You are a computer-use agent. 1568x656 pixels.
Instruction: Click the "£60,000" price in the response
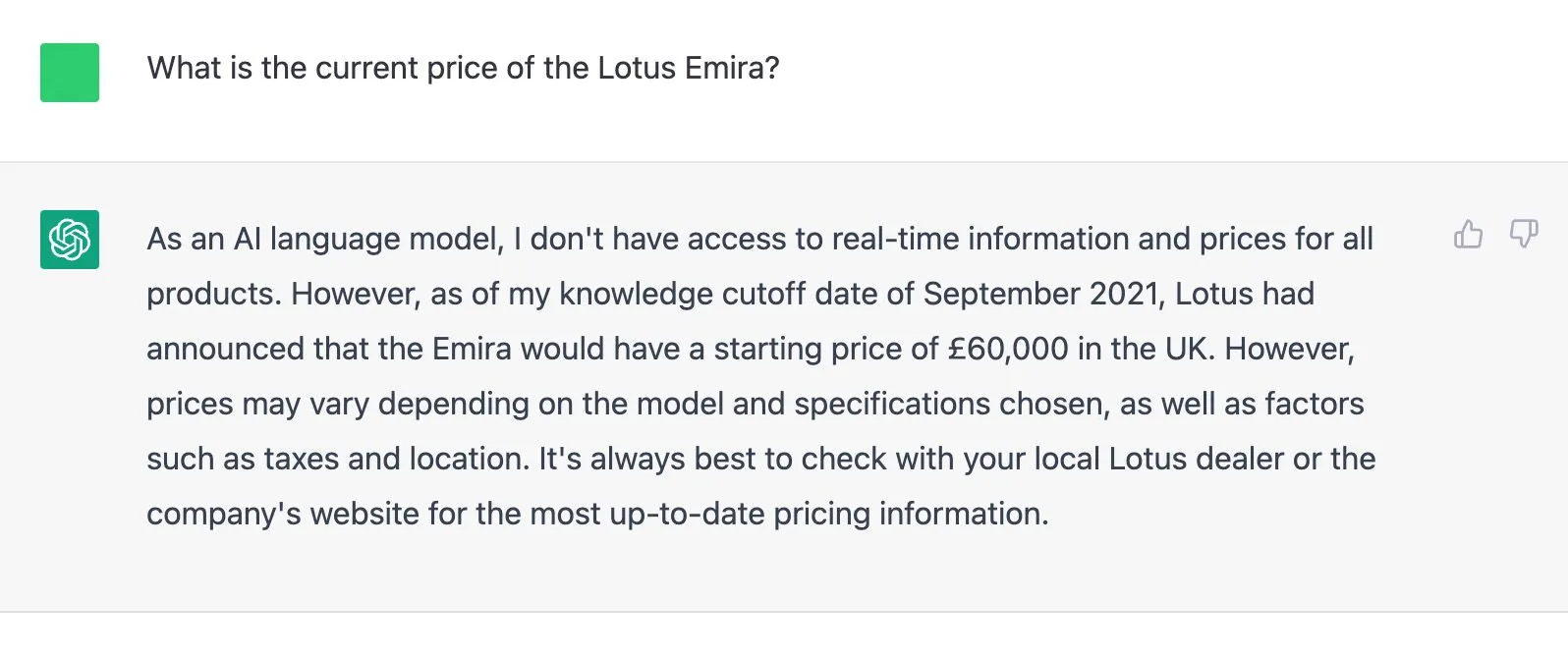(1007, 349)
